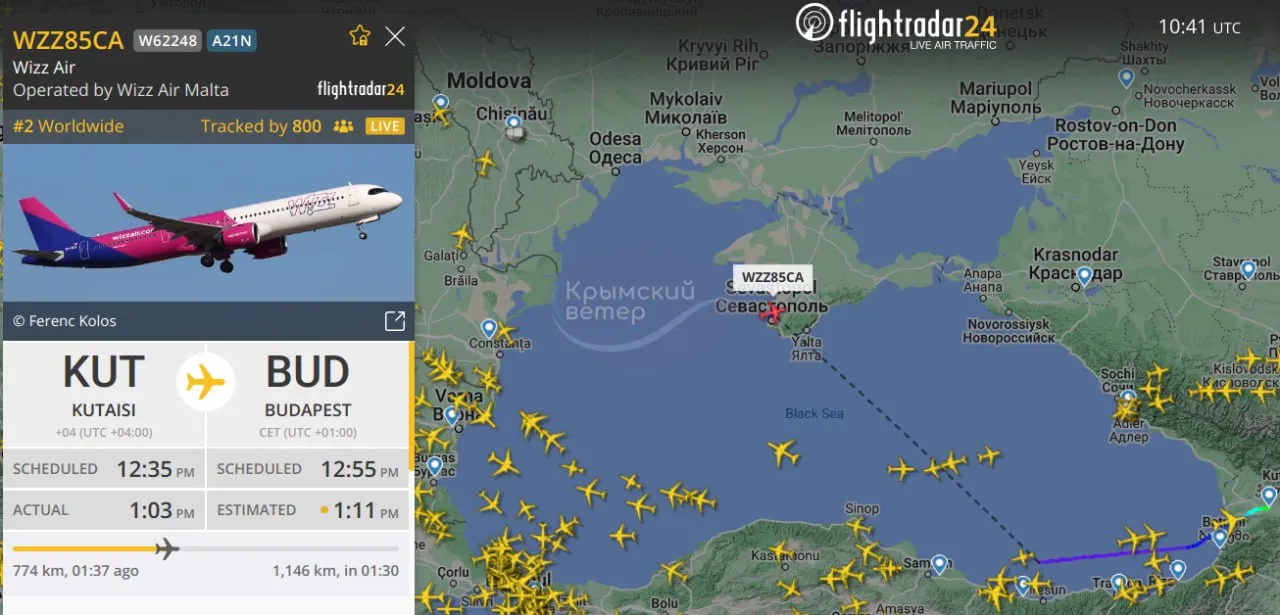Click the A21N aircraft type badge

(231, 41)
